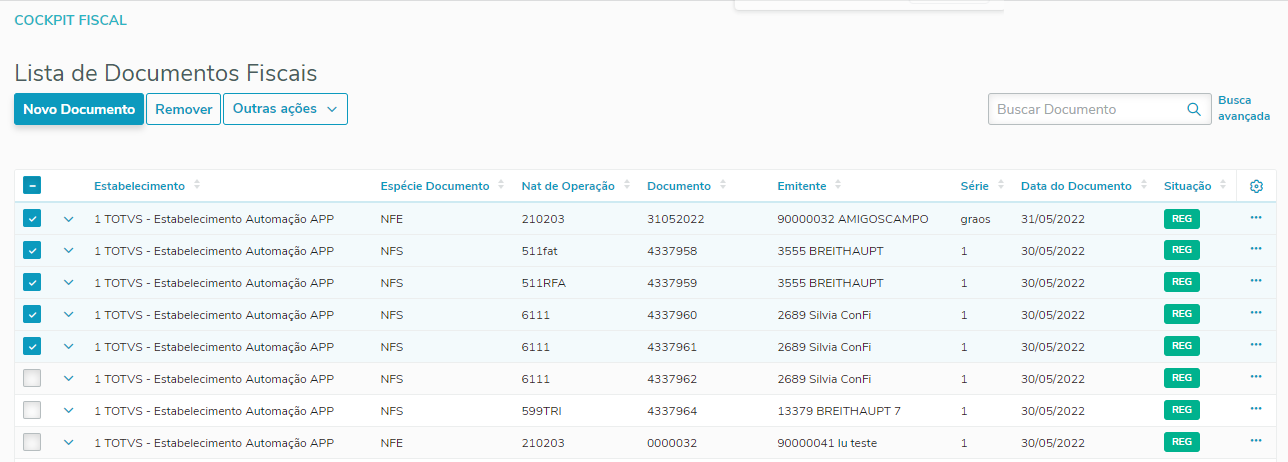
Task: Check the row for document 0000032
Action: click(x=32, y=443)
